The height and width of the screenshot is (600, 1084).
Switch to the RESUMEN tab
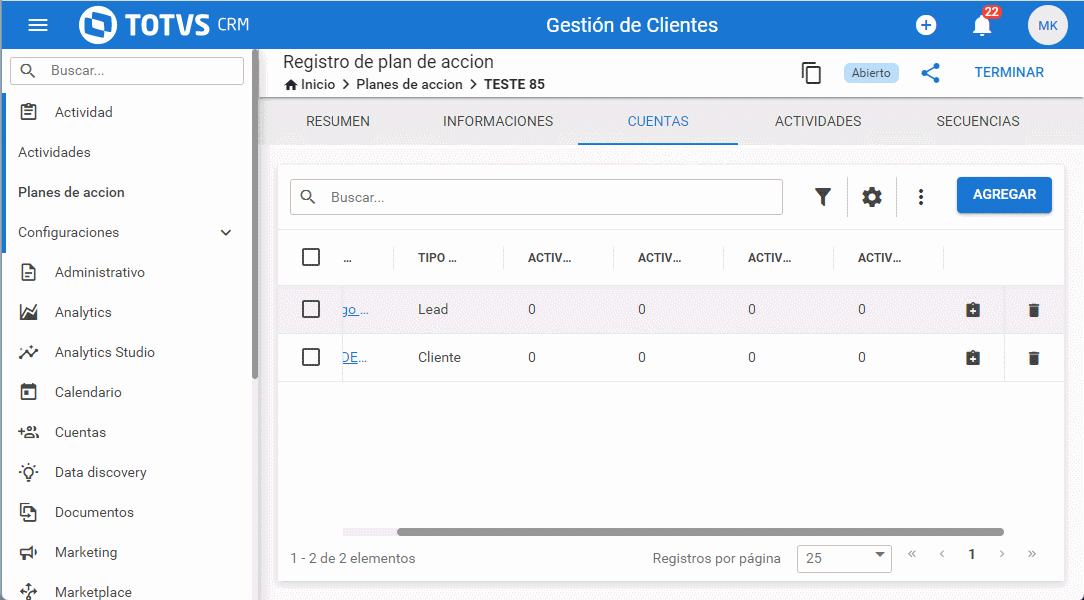click(x=338, y=121)
